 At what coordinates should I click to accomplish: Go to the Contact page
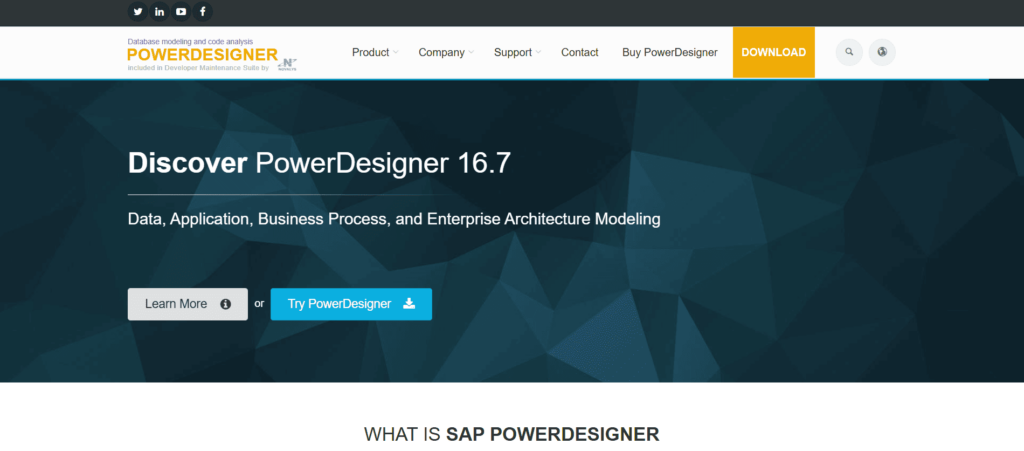tap(580, 52)
